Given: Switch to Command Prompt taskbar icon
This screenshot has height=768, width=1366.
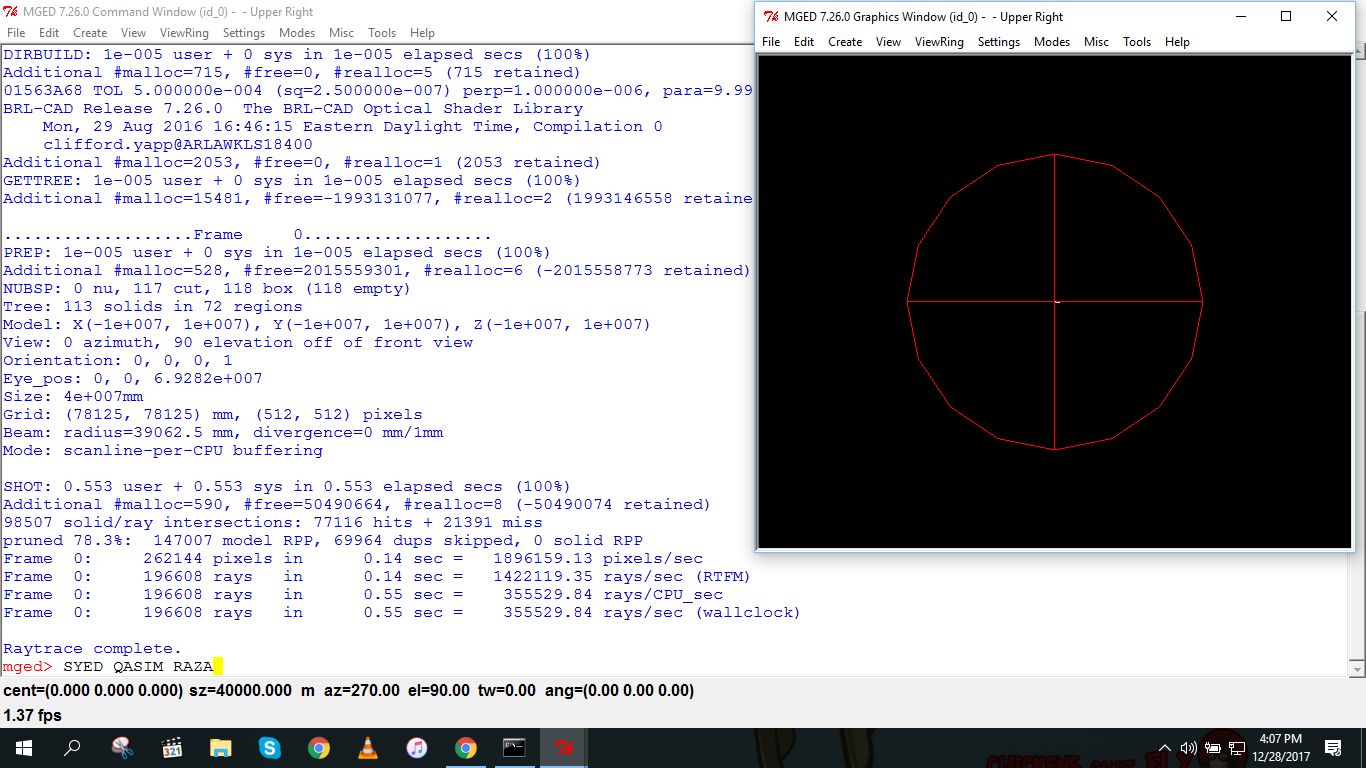Looking at the screenshot, I should (x=514, y=748).
